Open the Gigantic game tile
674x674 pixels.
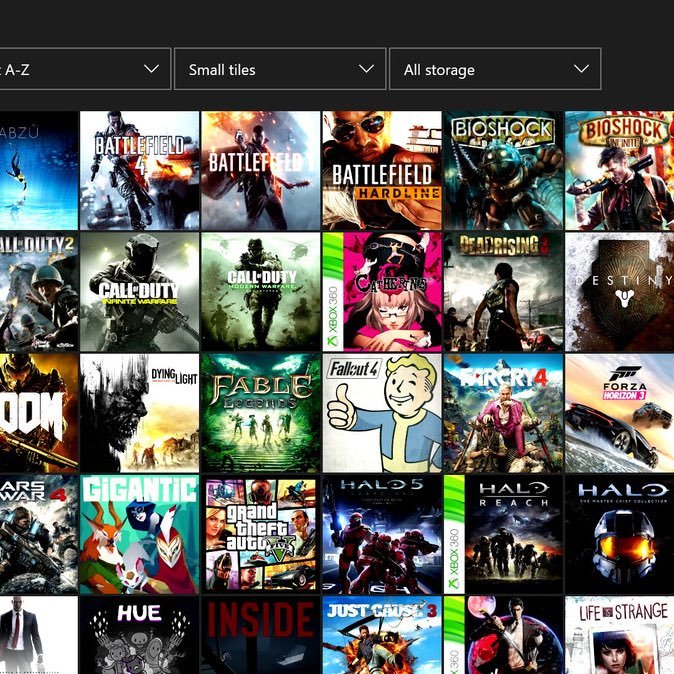coord(139,534)
